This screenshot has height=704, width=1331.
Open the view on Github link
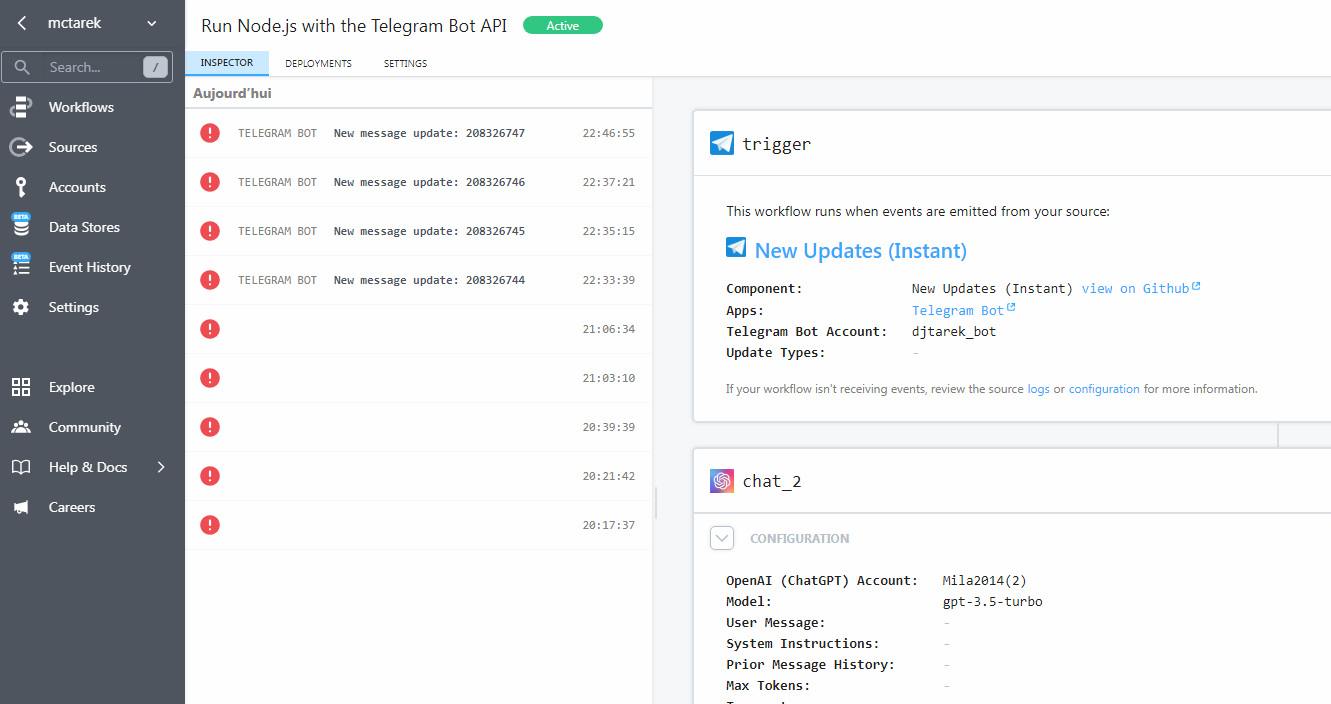[1140, 288]
